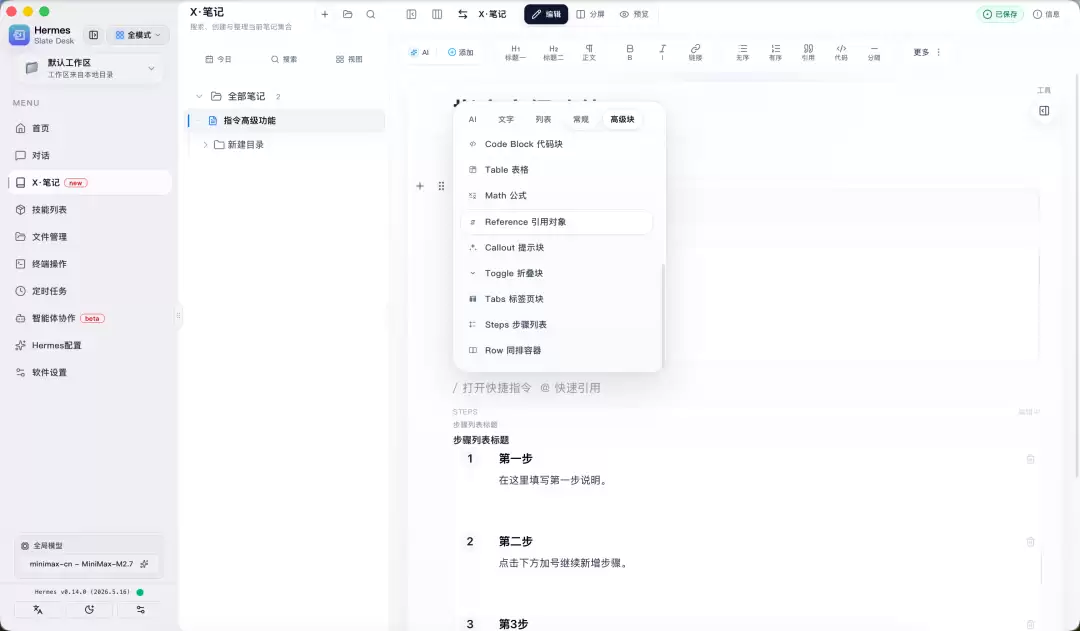Image resolution: width=1080 pixels, height=631 pixels.
Task: Open Hermes配置 in sidebar
Action: [90, 345]
